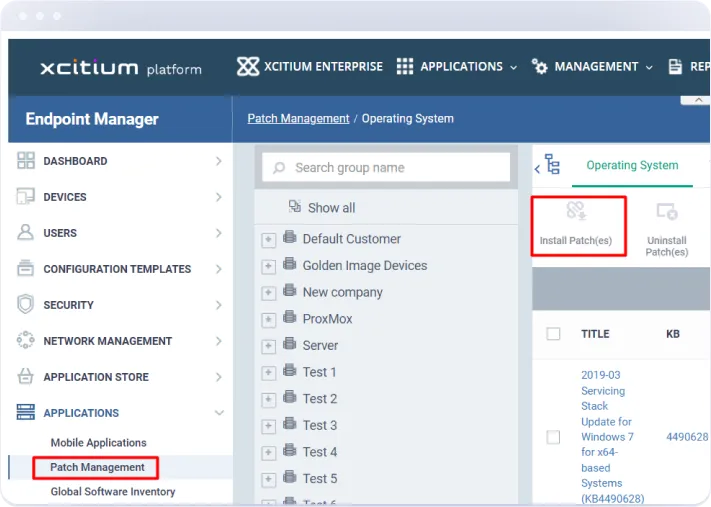The height and width of the screenshot is (507, 711).
Task: Expand the Test 4 group
Action: (x=268, y=453)
